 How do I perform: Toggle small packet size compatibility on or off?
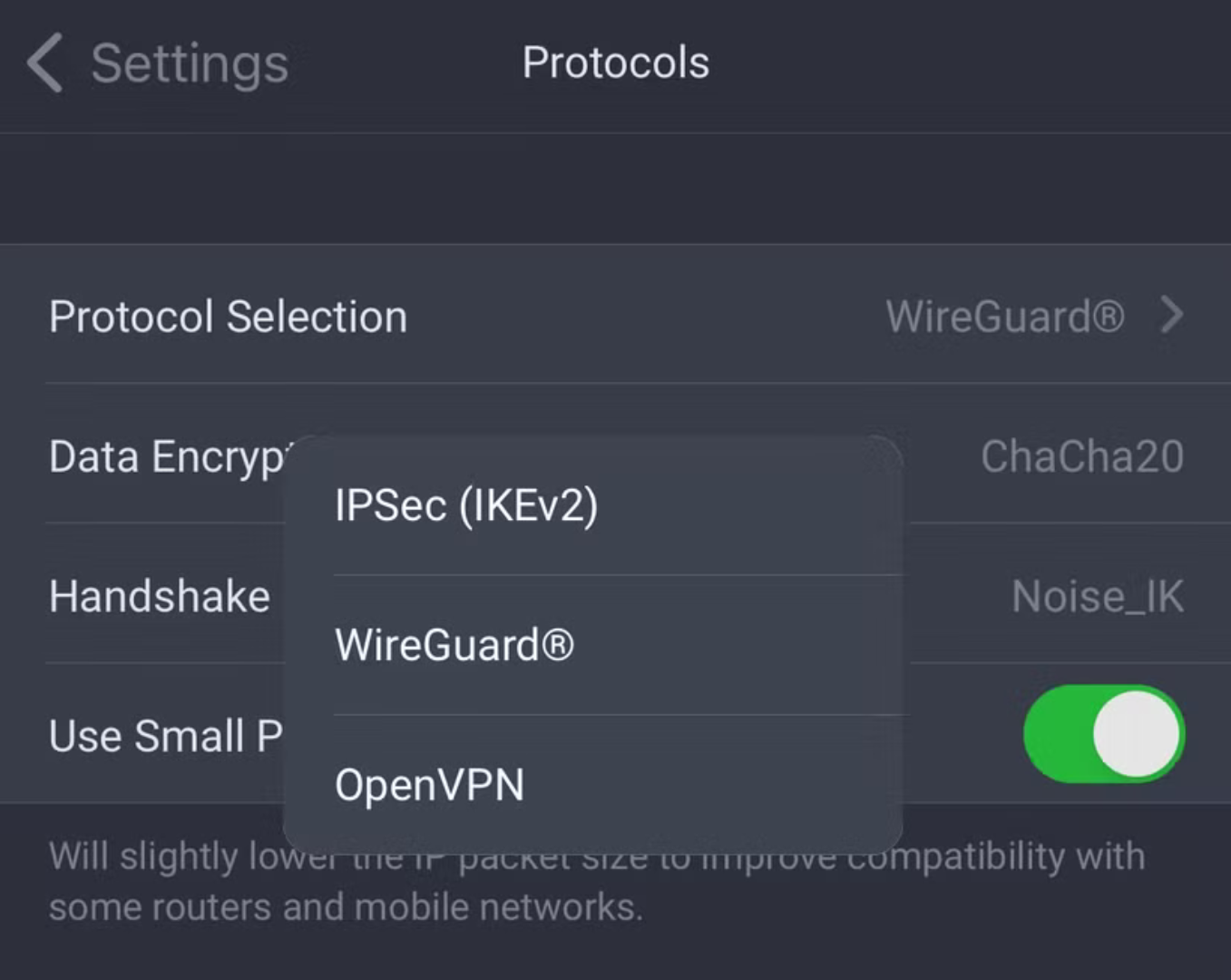[x=1102, y=735]
